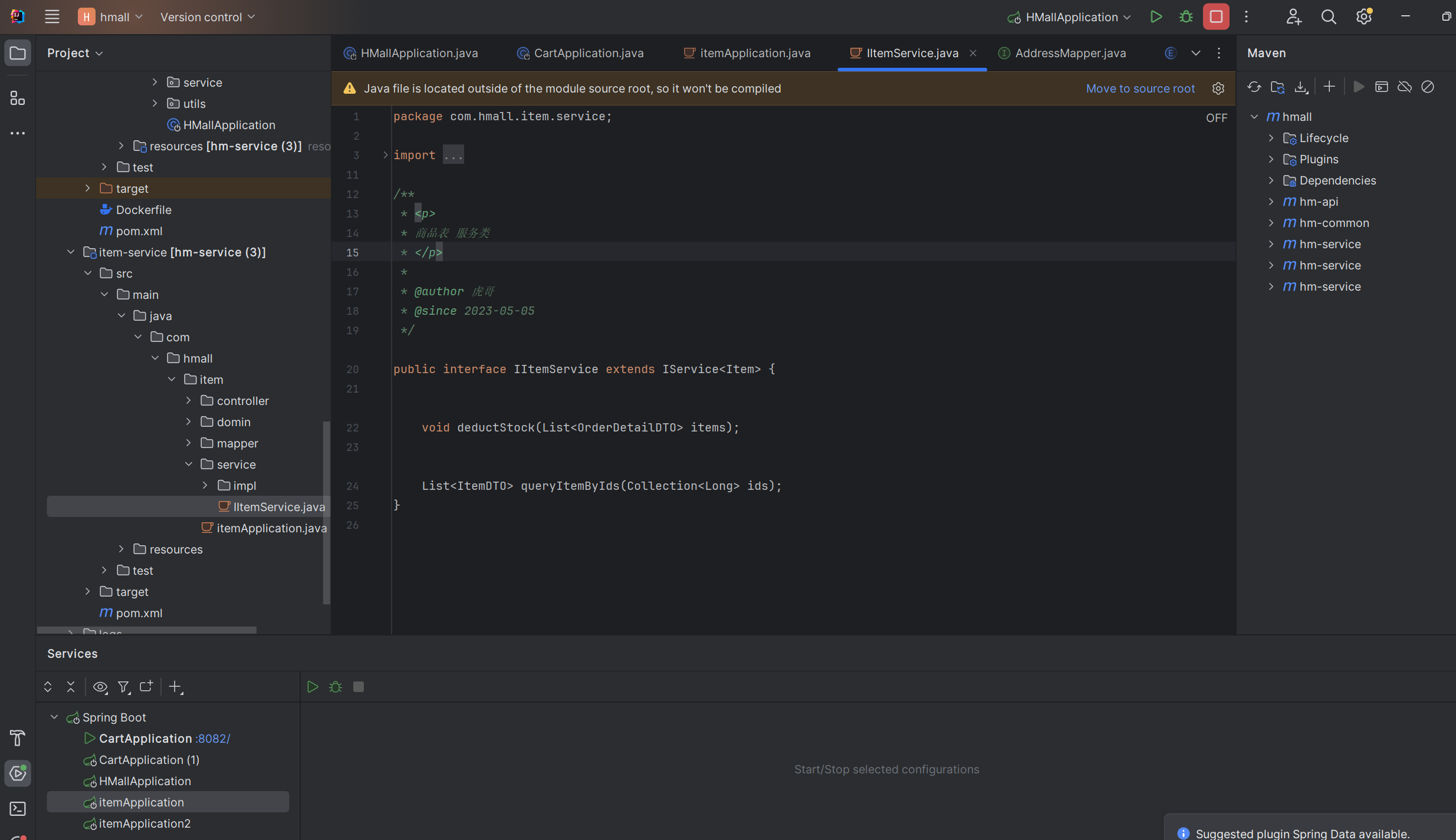Open IDE settings gear icon
1456x840 pixels.
click(1363, 17)
